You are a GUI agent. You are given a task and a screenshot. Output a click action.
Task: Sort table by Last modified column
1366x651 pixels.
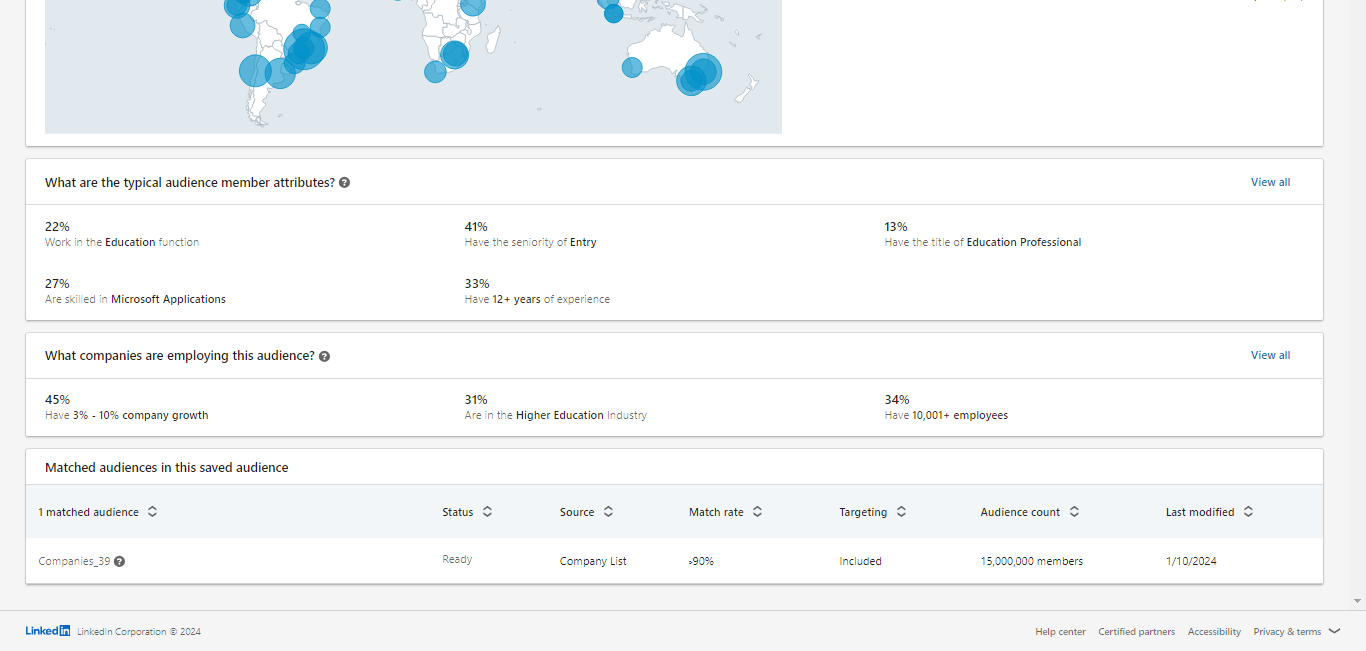tap(1248, 512)
